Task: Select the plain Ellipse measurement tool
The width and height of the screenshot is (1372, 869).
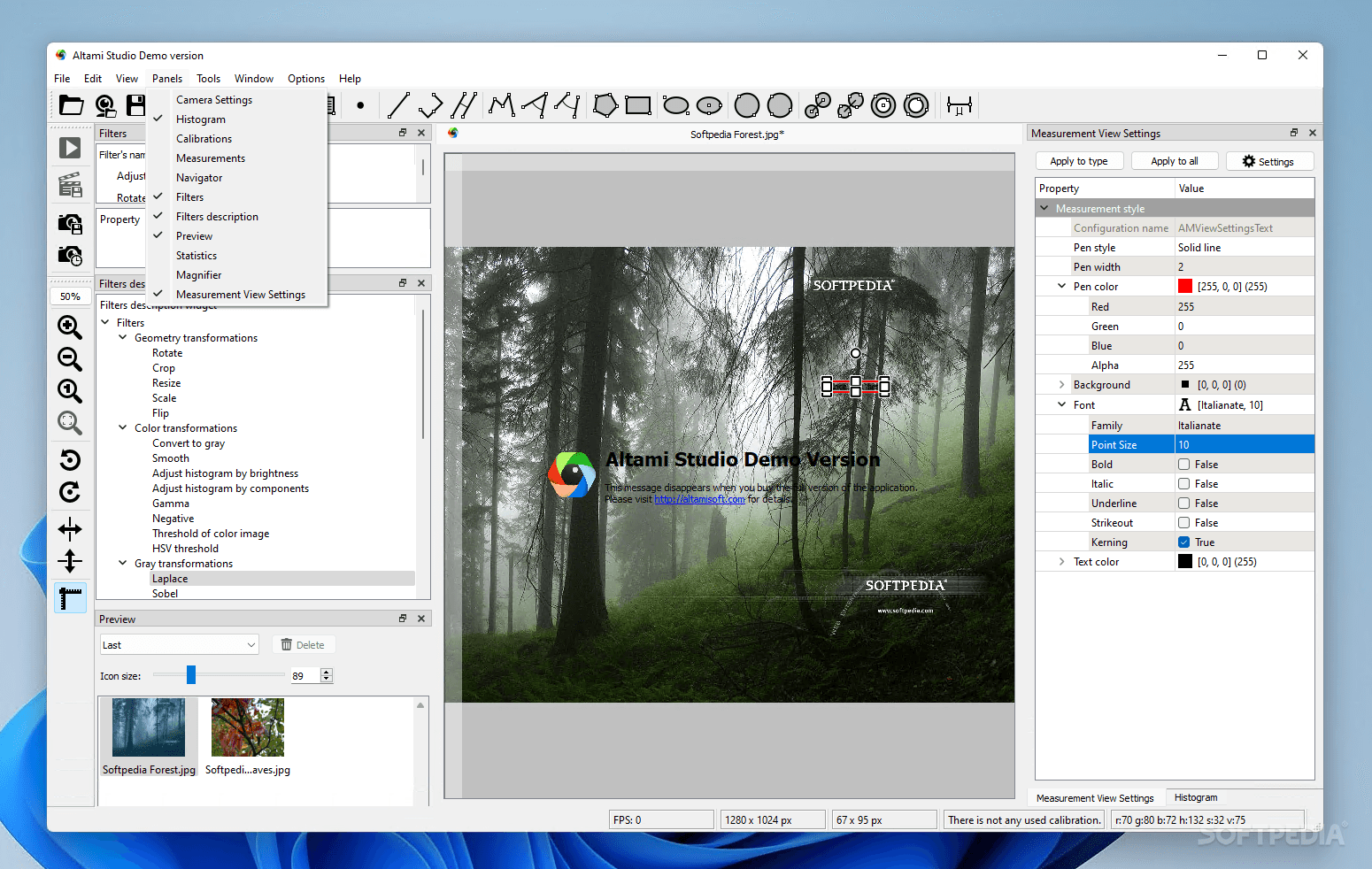Action: pyautogui.click(x=676, y=105)
